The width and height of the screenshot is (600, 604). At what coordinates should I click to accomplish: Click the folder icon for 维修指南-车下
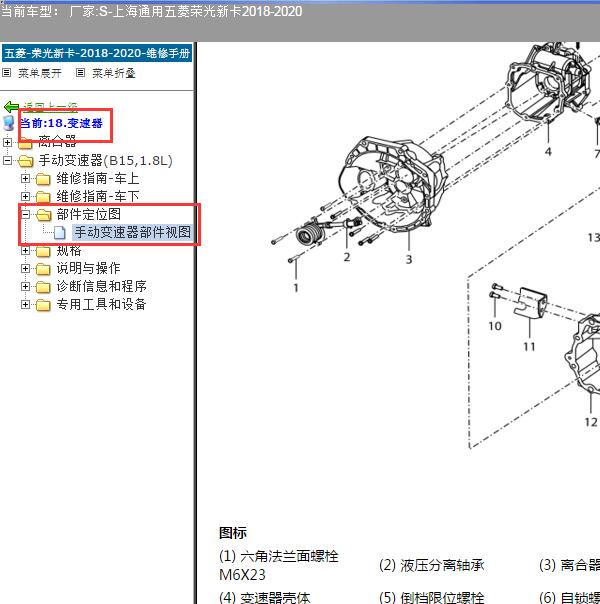click(43, 197)
